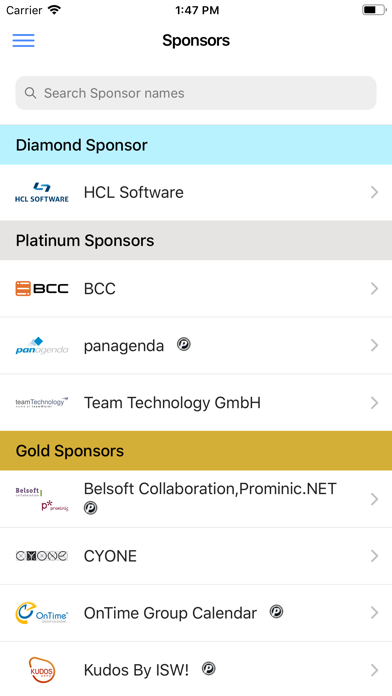
Task: Open HCL Software via its chevron
Action: coord(374,192)
